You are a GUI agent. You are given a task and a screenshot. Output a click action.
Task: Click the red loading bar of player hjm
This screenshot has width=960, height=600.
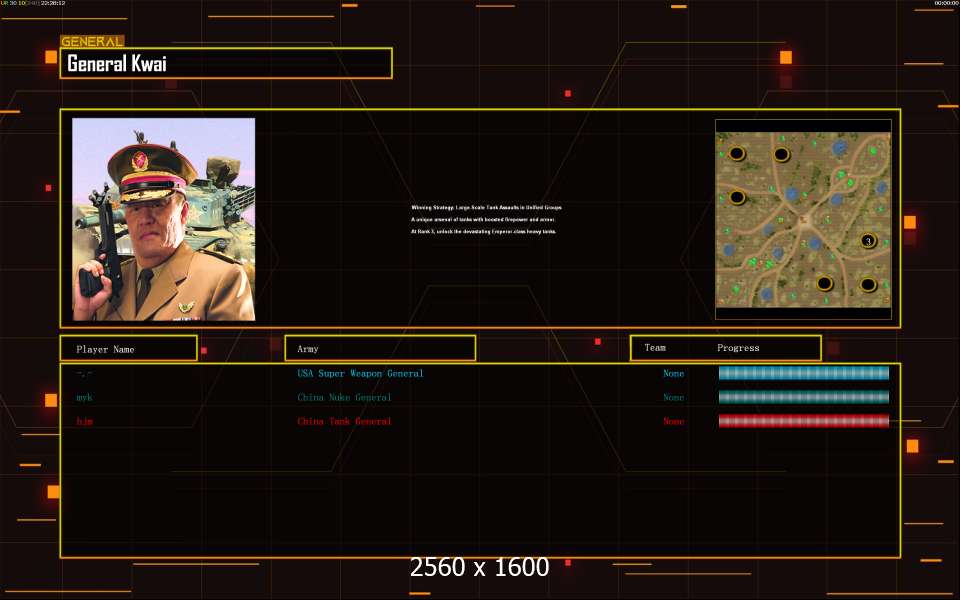[x=803, y=421]
